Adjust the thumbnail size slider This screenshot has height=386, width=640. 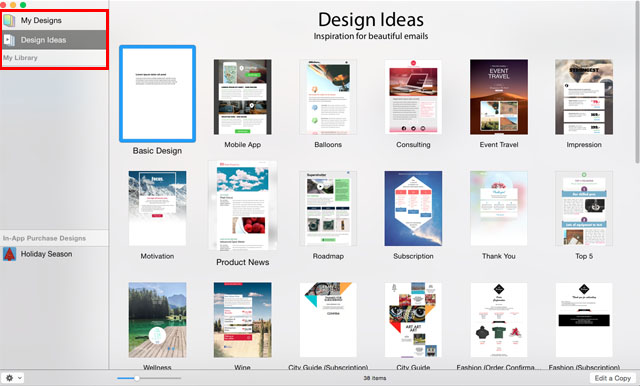coord(137,378)
